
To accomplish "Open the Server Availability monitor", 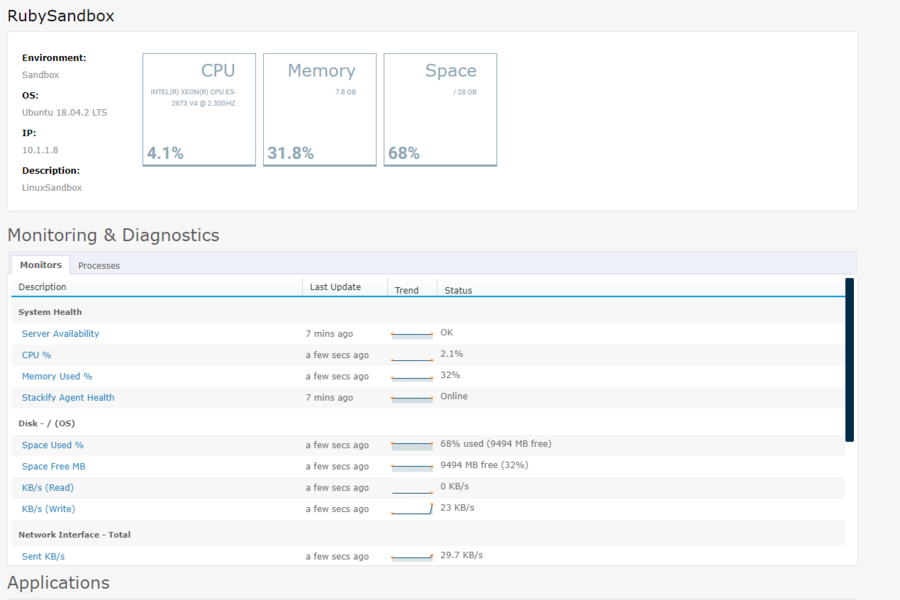I will pyautogui.click(x=60, y=334).
